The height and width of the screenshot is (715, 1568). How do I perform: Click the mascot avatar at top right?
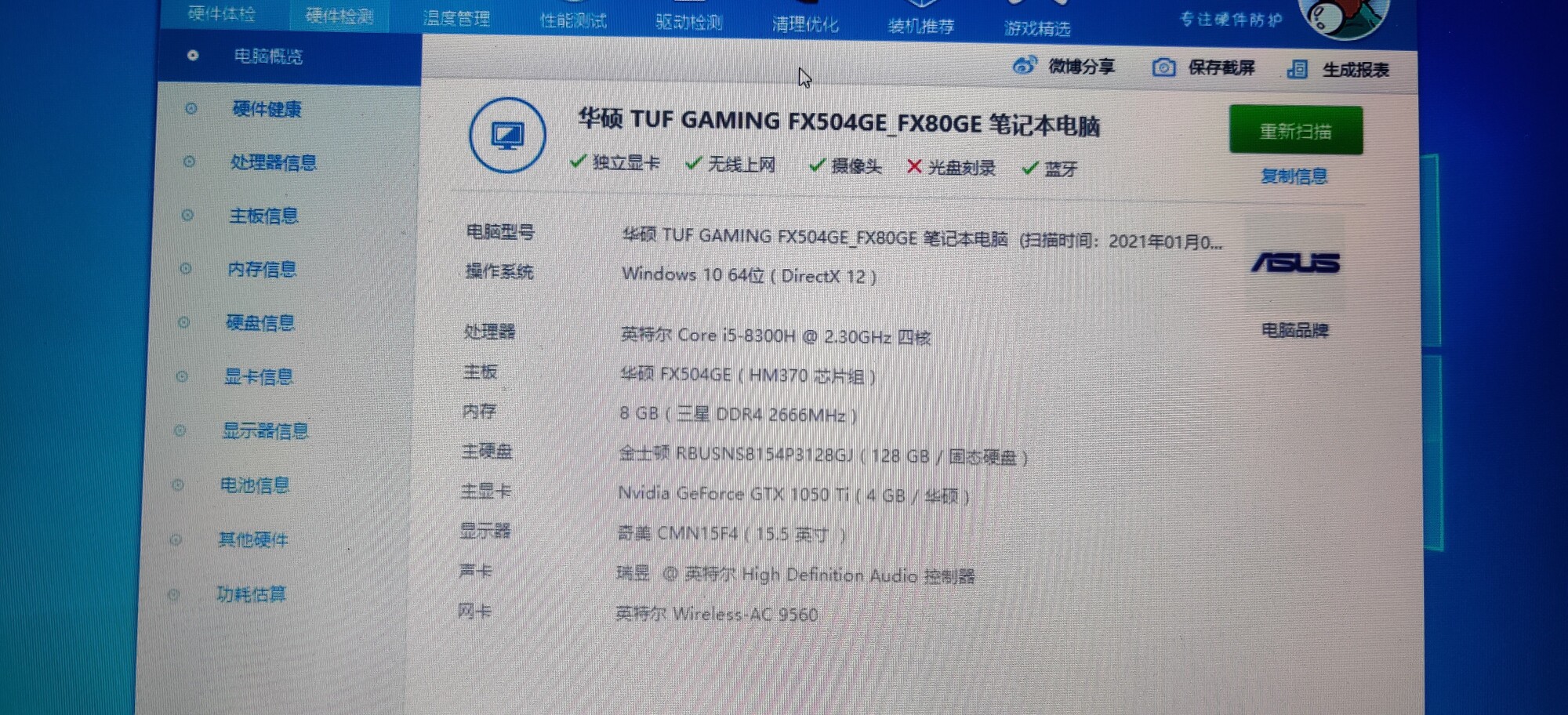pyautogui.click(x=1343, y=17)
